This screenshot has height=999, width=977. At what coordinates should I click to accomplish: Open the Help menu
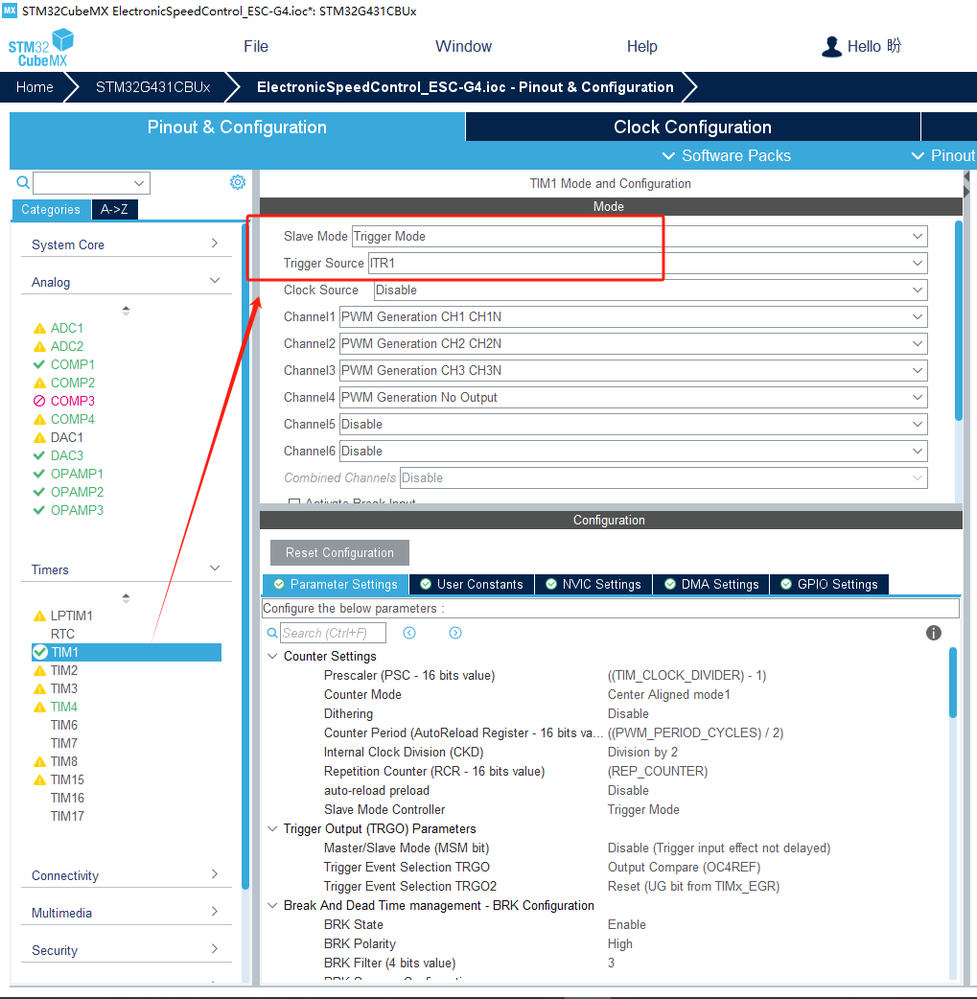pyautogui.click(x=642, y=47)
